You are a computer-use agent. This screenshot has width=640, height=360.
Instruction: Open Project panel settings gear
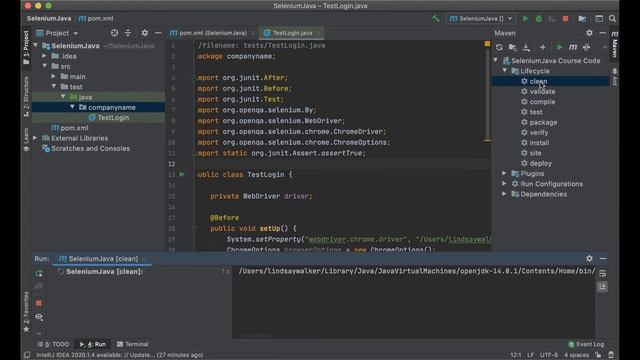pos(144,33)
